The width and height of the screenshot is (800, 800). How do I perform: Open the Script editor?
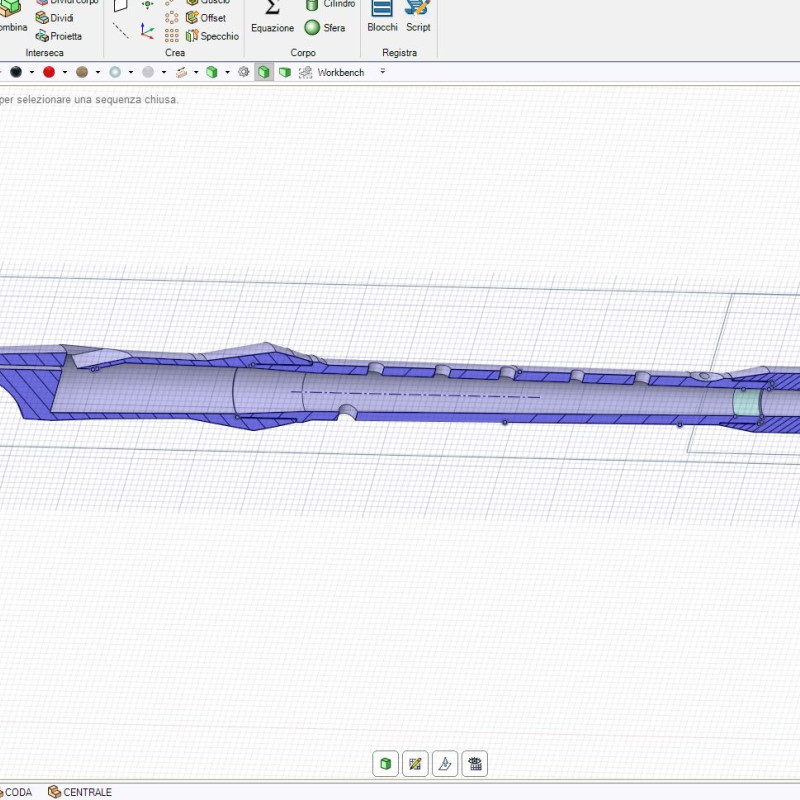[x=418, y=17]
